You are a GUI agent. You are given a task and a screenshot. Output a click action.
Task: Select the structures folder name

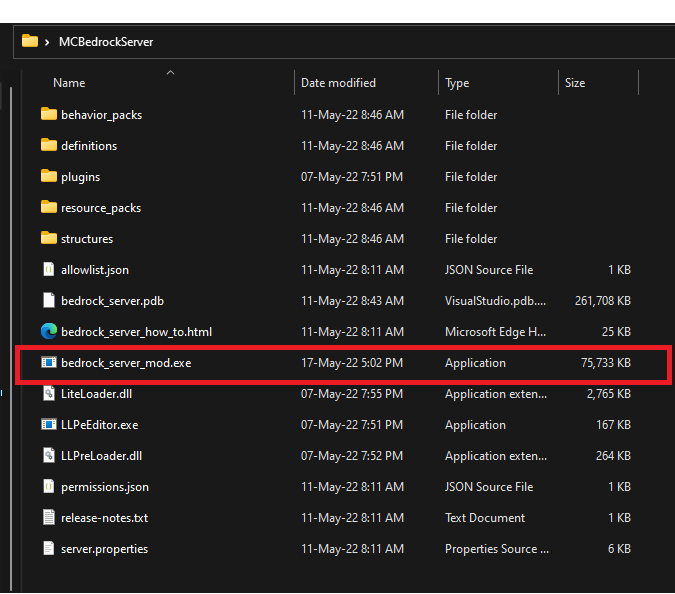(x=87, y=239)
